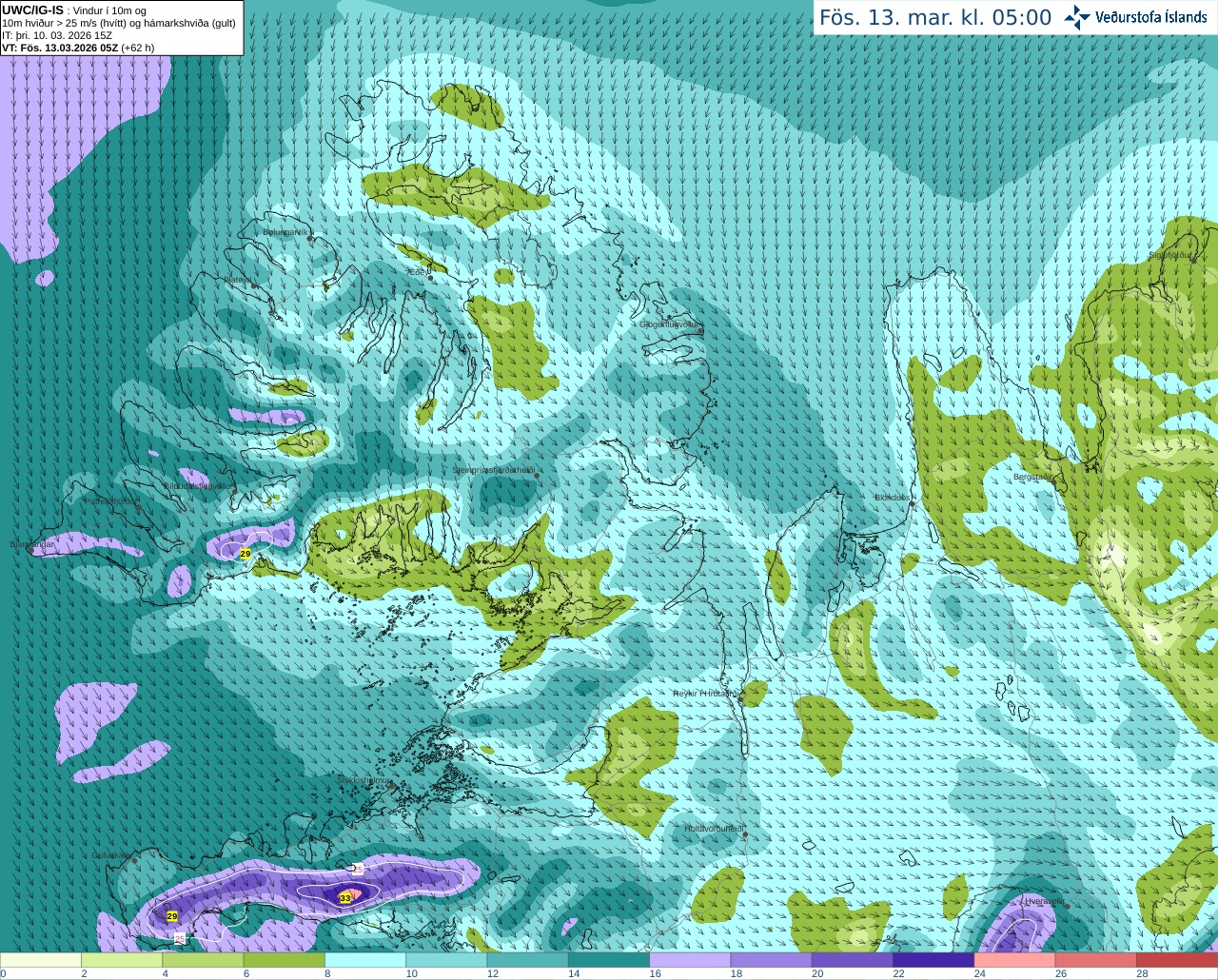Screen dimensions: 1218x980
Task: Click the 10–12 m/s light teal legend swatch
Action: [446, 960]
